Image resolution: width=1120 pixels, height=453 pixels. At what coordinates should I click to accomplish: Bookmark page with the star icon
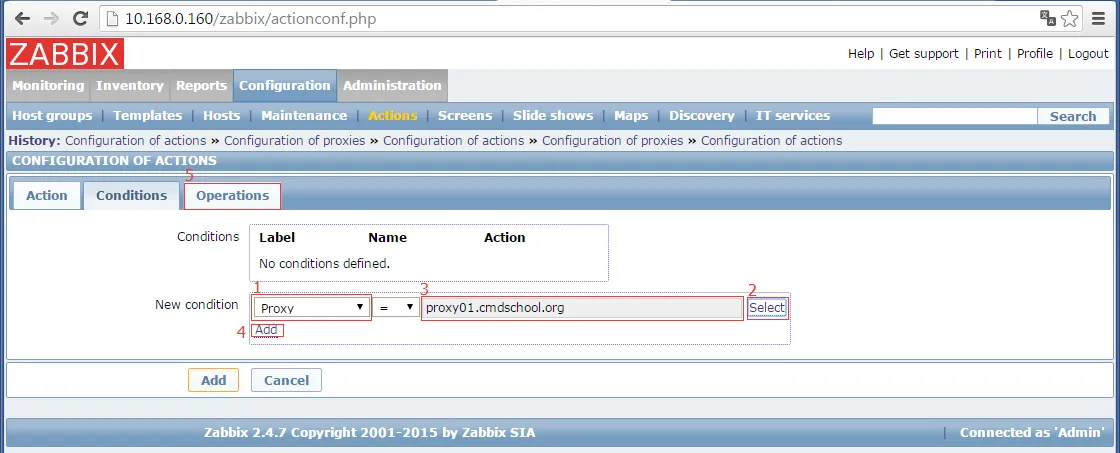pos(1069,19)
